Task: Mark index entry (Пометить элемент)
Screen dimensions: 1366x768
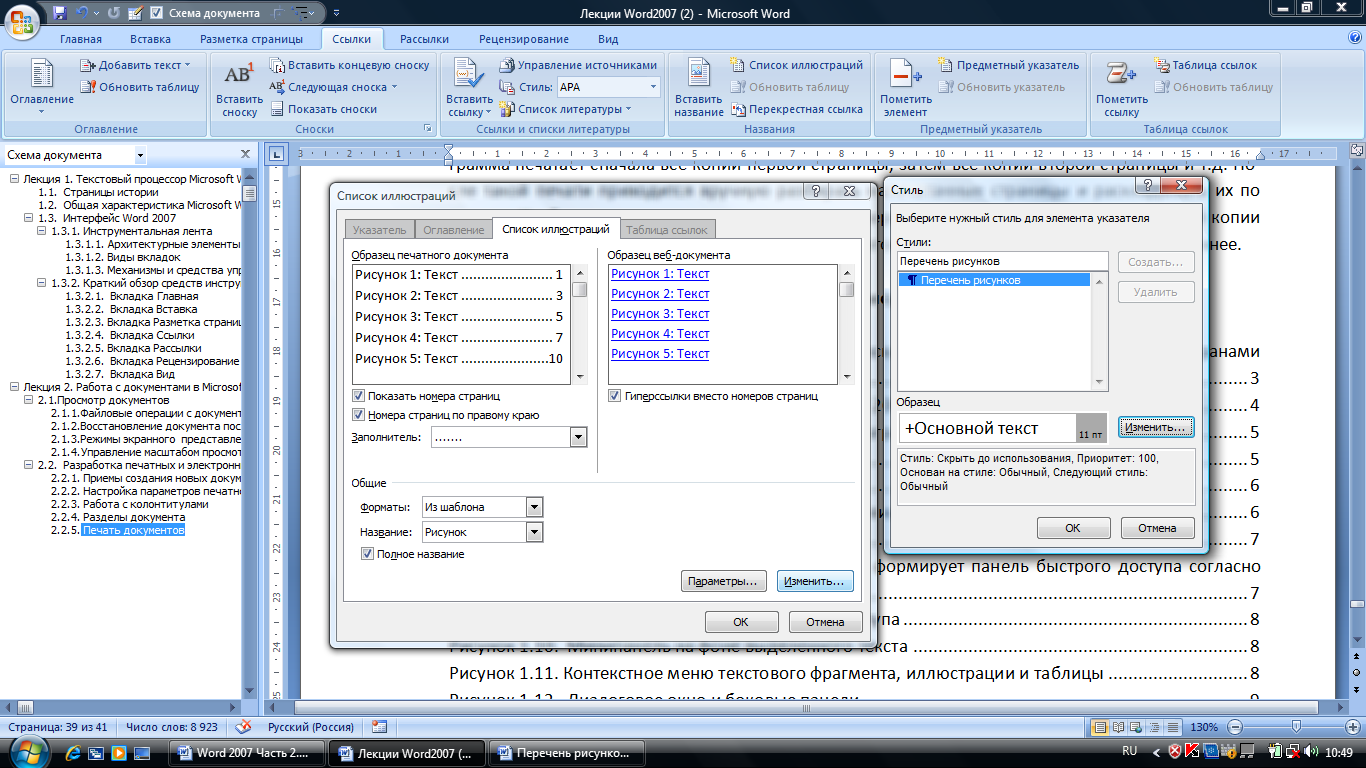Action: point(905,88)
